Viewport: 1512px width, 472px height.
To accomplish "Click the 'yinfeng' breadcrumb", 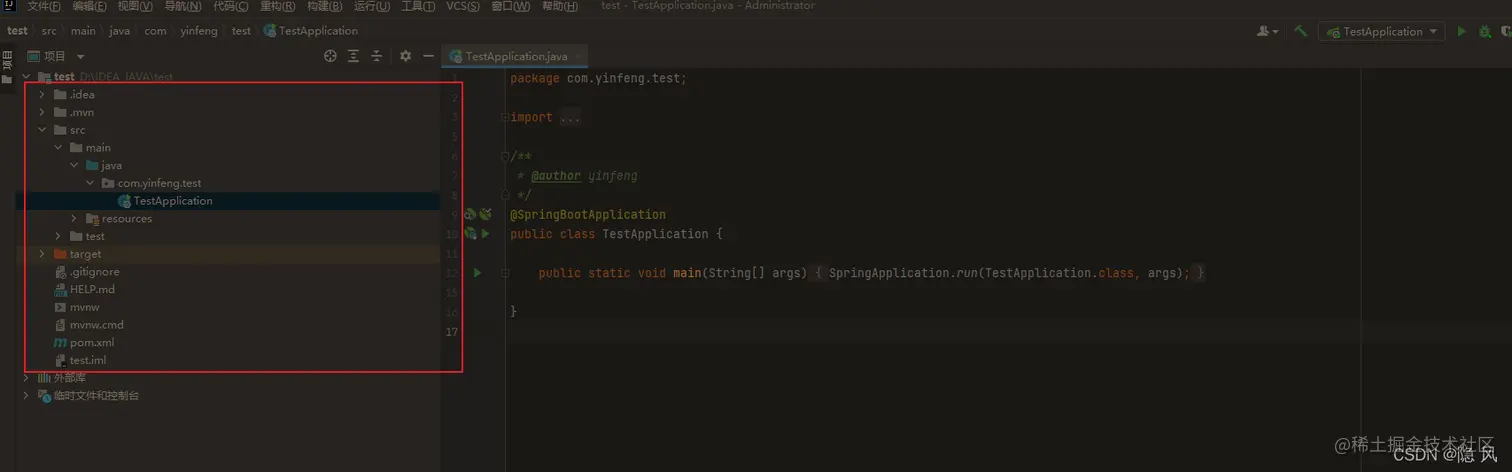I will 199,31.
